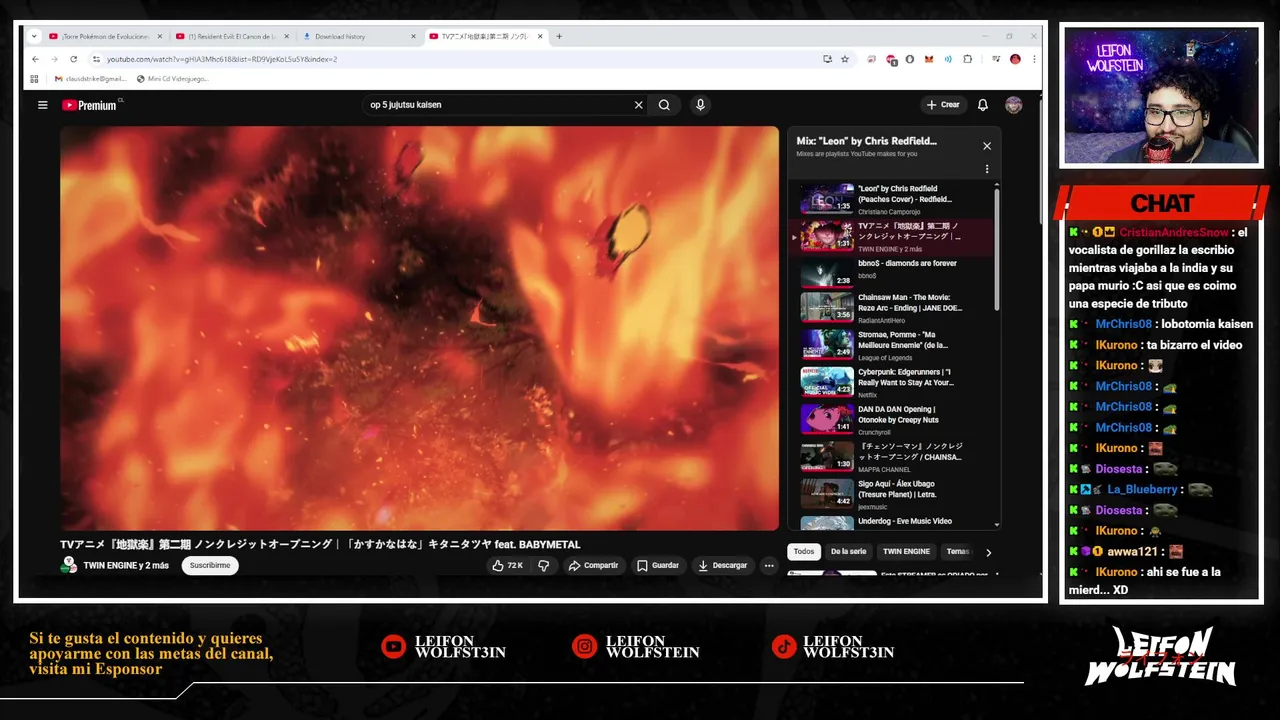Open the YouTube channel icon in overlay footer

point(394,647)
